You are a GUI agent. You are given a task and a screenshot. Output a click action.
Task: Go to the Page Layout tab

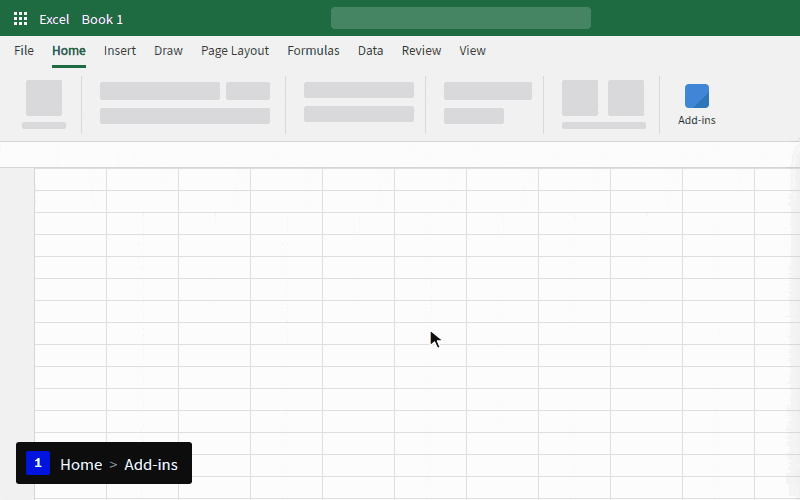pyautogui.click(x=235, y=51)
